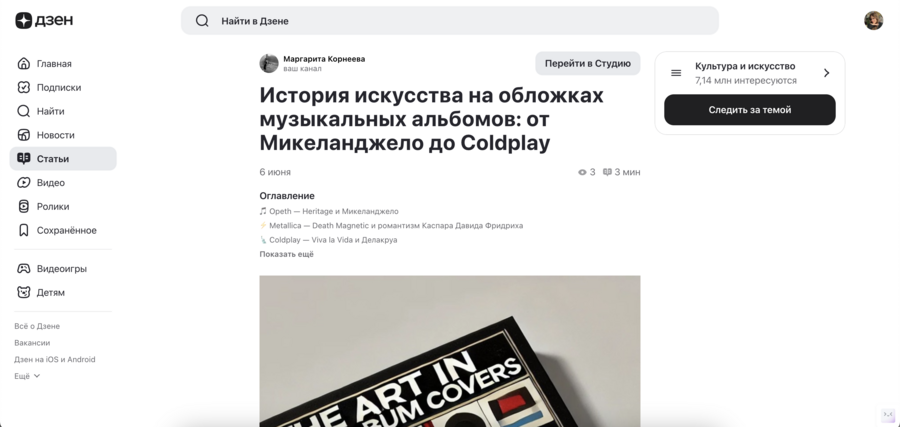Focus the Найти в Дзене search field
900x427 pixels.
(x=450, y=21)
